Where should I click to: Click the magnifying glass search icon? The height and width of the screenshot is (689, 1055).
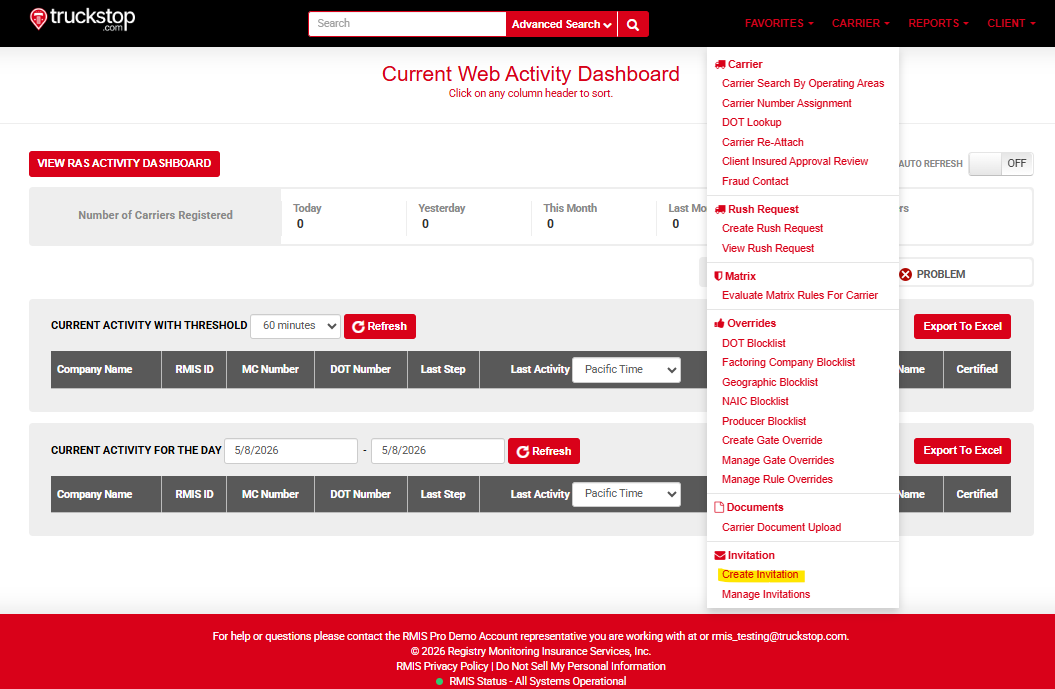point(633,24)
